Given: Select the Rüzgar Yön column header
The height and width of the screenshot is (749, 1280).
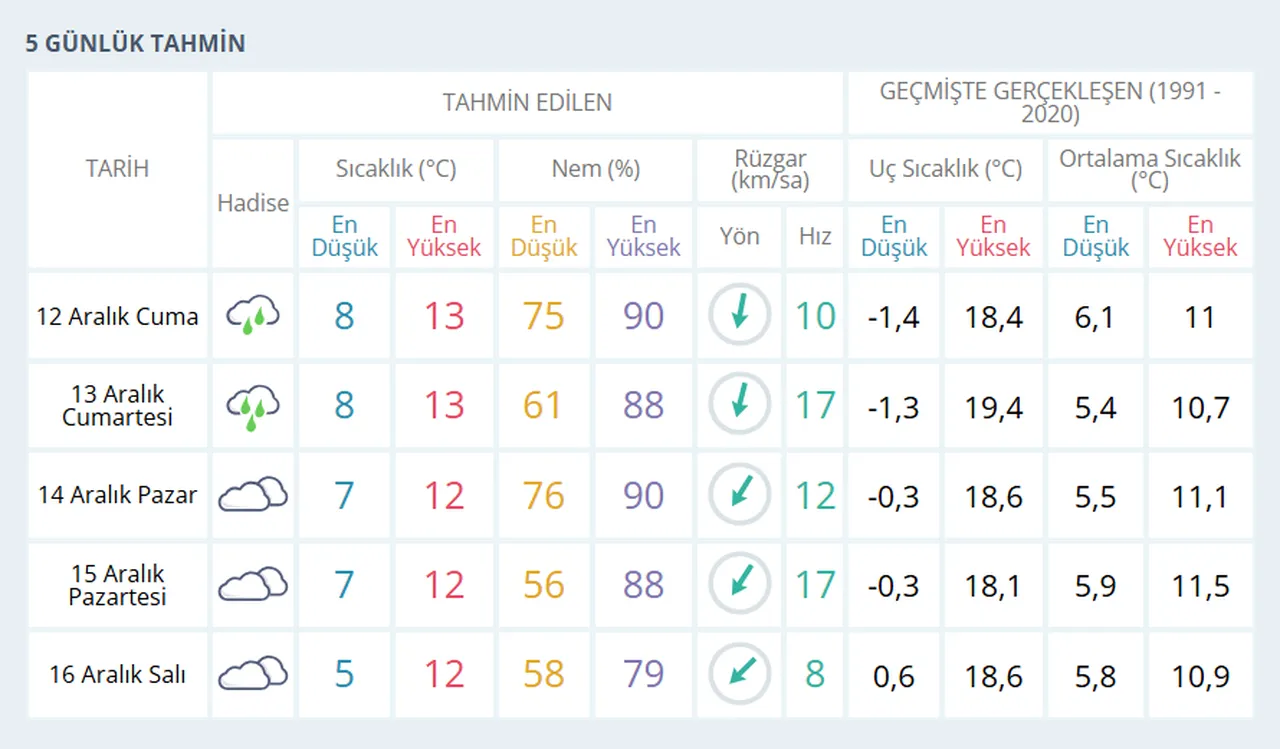Looking at the screenshot, I should coord(739,237).
